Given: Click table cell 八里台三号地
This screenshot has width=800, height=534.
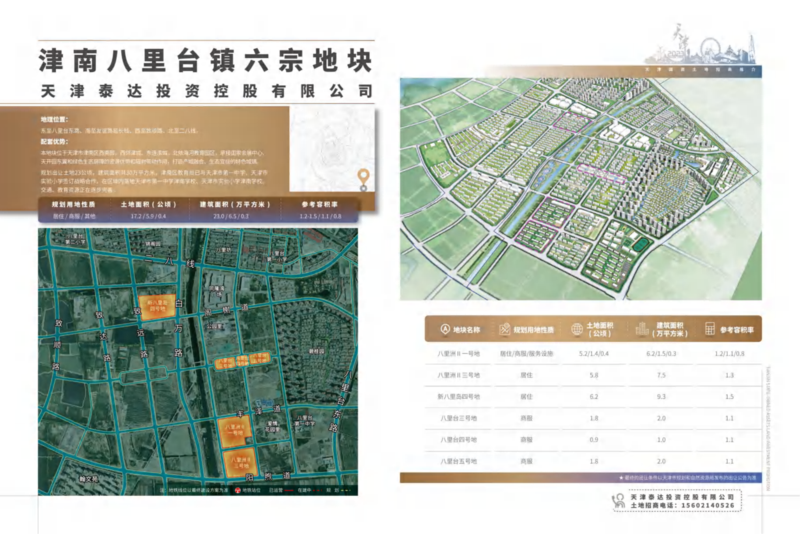Looking at the screenshot, I should tap(458, 418).
